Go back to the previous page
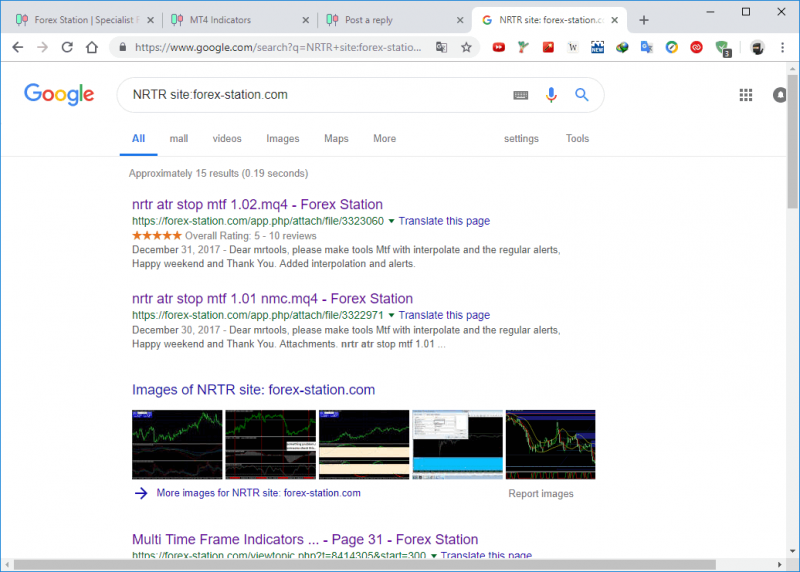This screenshot has height=572, width=800. (18, 47)
